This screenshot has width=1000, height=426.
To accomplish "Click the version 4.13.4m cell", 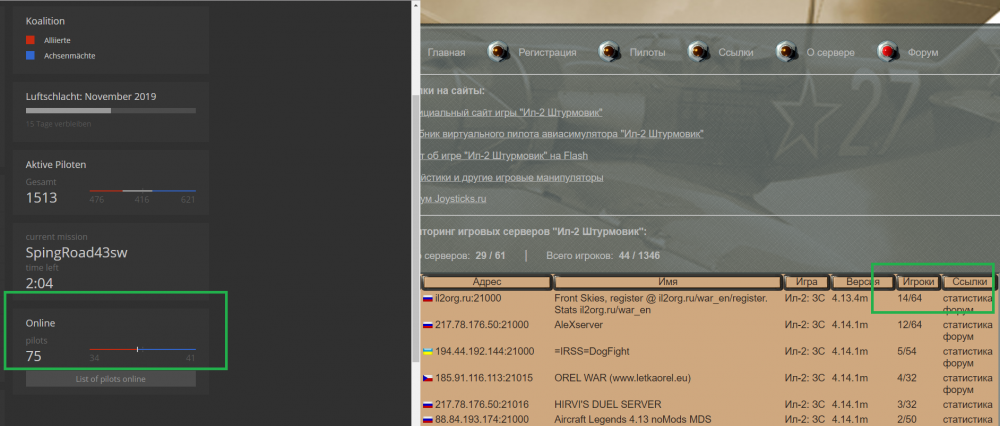I will (x=849, y=298).
